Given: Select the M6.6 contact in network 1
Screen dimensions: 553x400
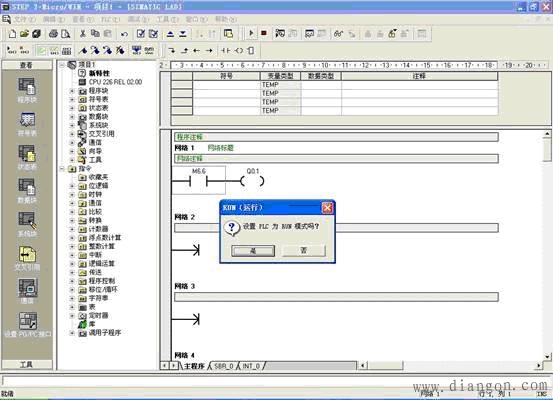Looking at the screenshot, I should click(x=199, y=180).
